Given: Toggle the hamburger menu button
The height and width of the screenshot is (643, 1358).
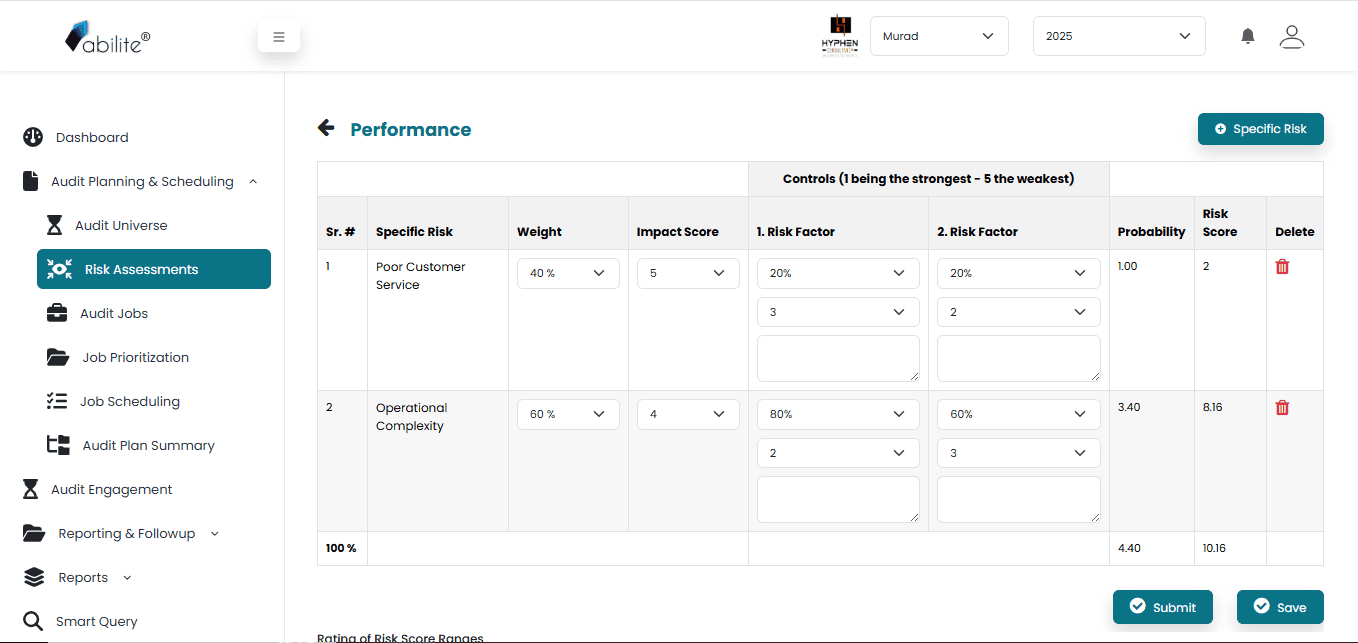Looking at the screenshot, I should [279, 37].
